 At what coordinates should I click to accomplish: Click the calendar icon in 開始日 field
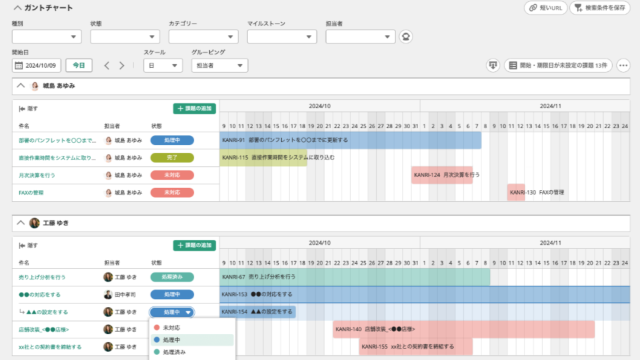click(x=19, y=65)
